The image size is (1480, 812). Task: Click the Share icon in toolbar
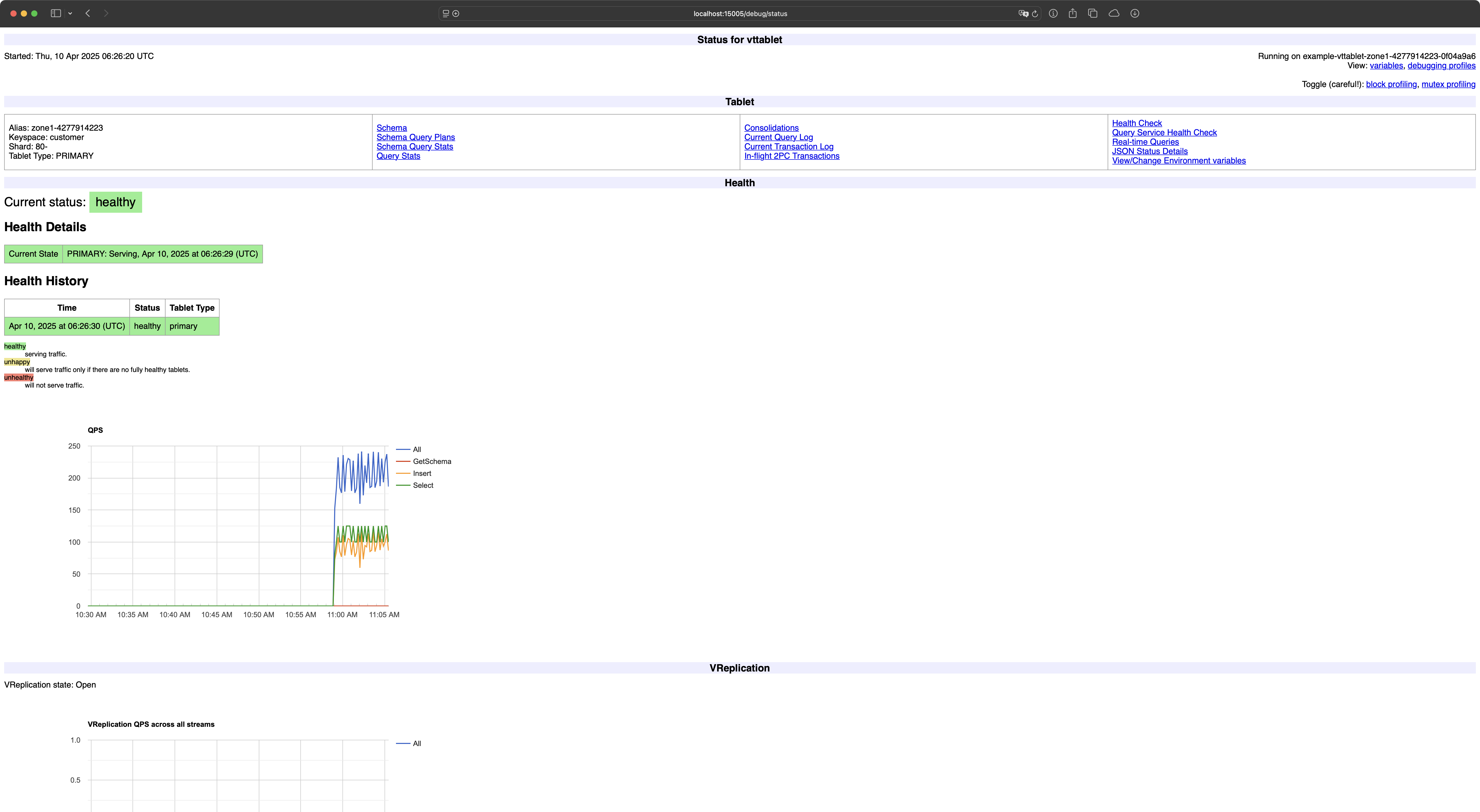(1072, 13)
